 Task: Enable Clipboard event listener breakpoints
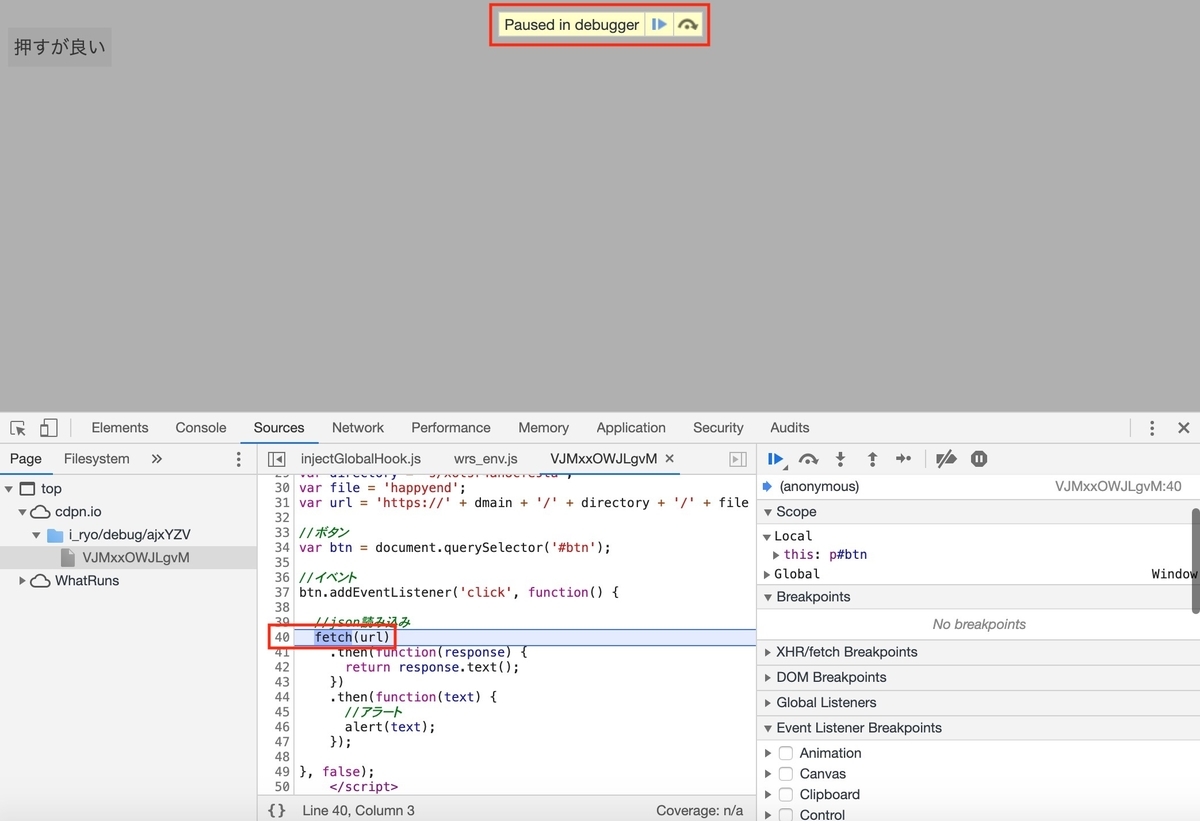point(786,795)
